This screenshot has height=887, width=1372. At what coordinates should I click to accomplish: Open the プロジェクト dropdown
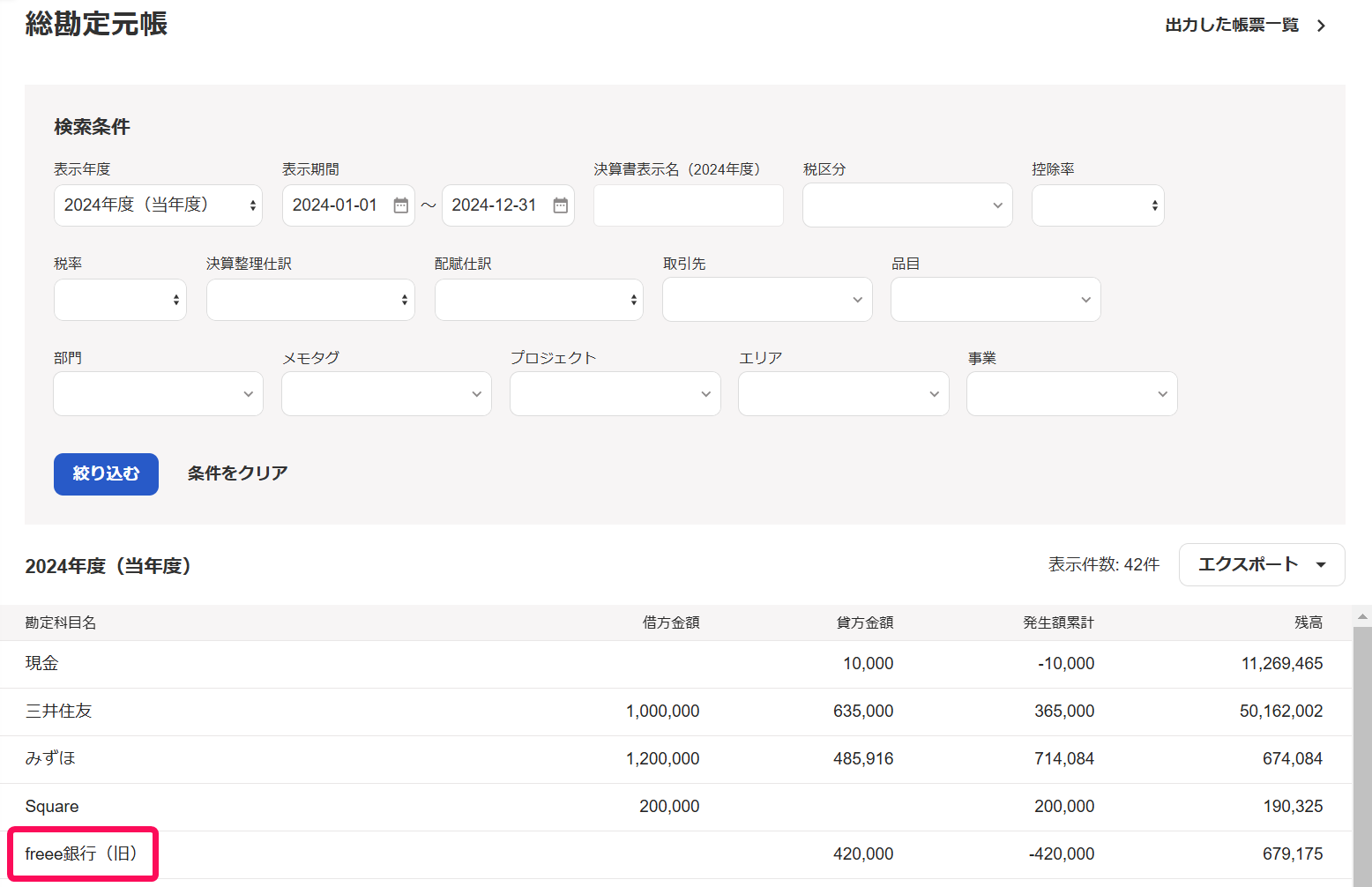click(615, 394)
